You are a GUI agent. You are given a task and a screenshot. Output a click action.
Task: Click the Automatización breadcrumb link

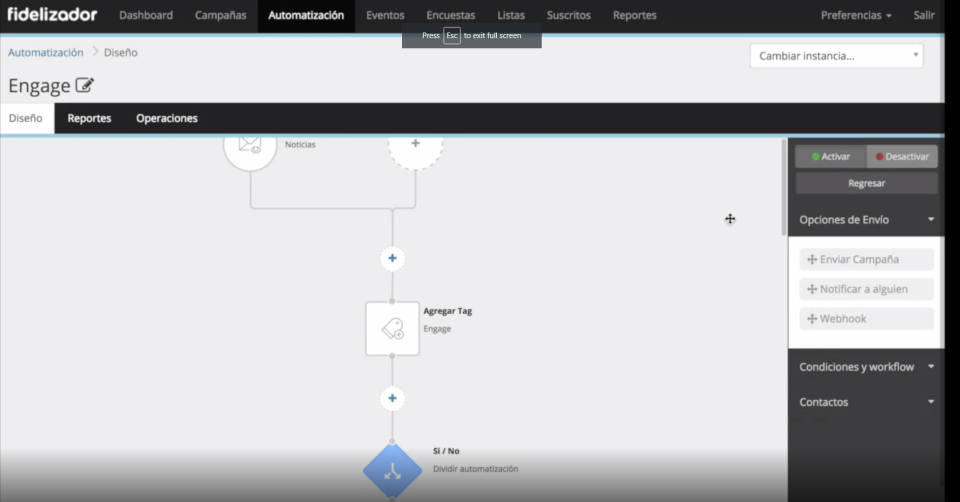(x=46, y=52)
